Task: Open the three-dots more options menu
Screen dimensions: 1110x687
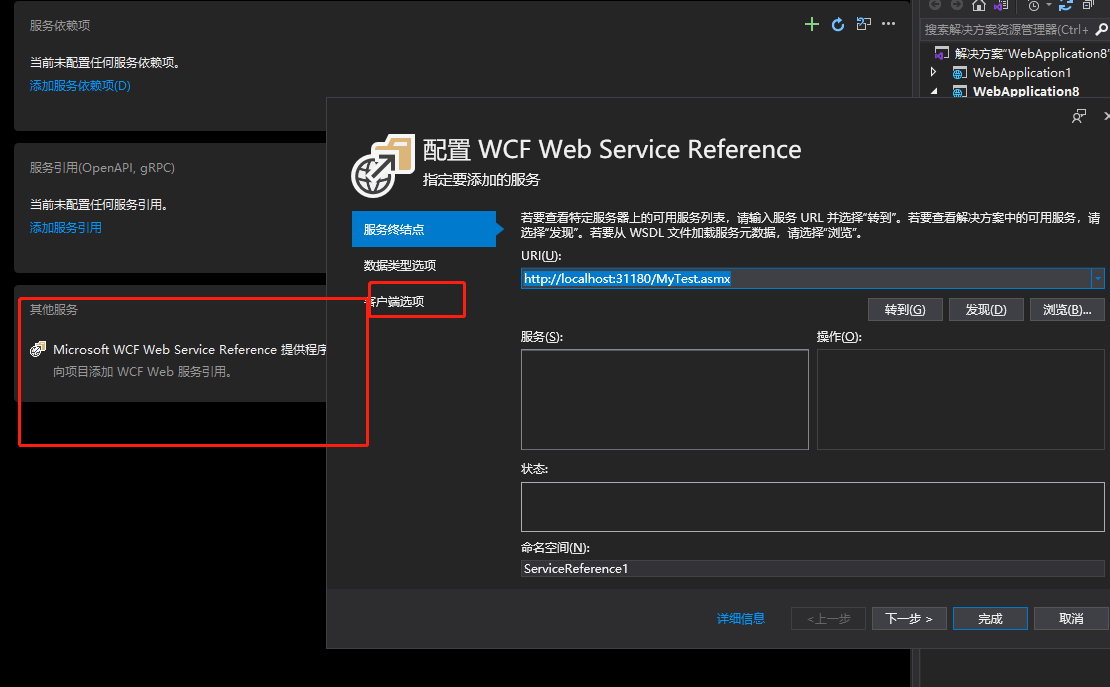Action: (888, 24)
